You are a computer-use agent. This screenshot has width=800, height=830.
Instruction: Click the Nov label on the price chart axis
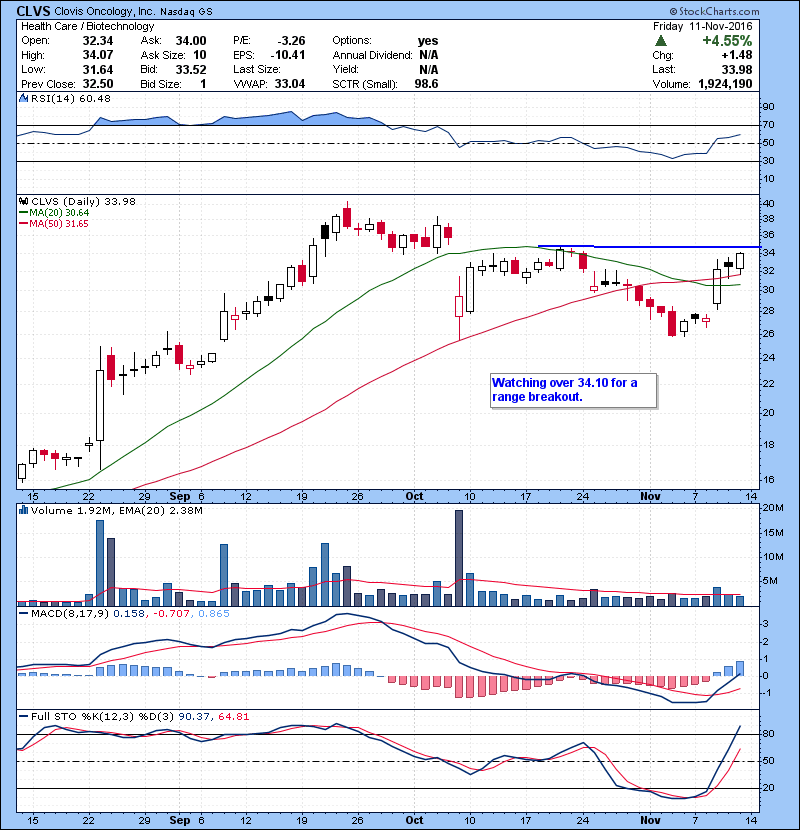650,496
